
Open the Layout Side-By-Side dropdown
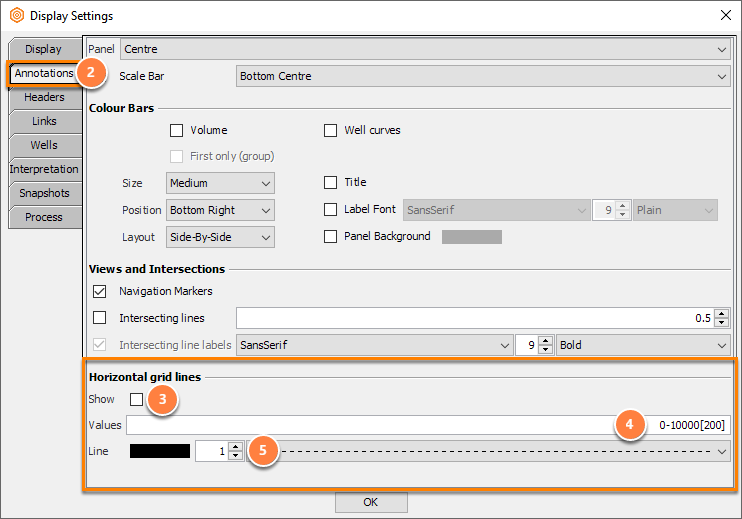220,237
